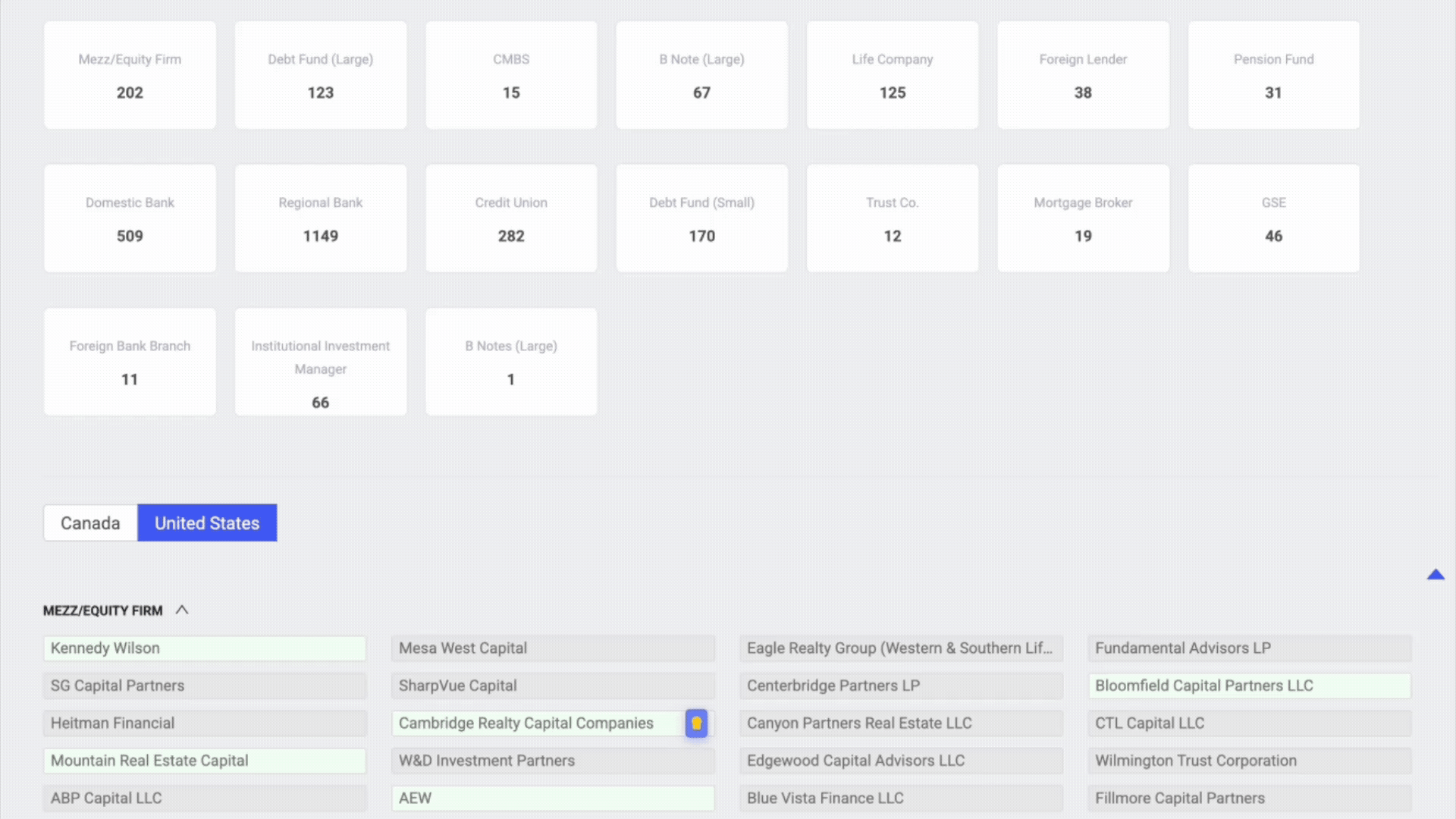Click the Wilmington Trust Corporation entry
Viewport: 1456px width, 819px height.
click(x=1248, y=761)
